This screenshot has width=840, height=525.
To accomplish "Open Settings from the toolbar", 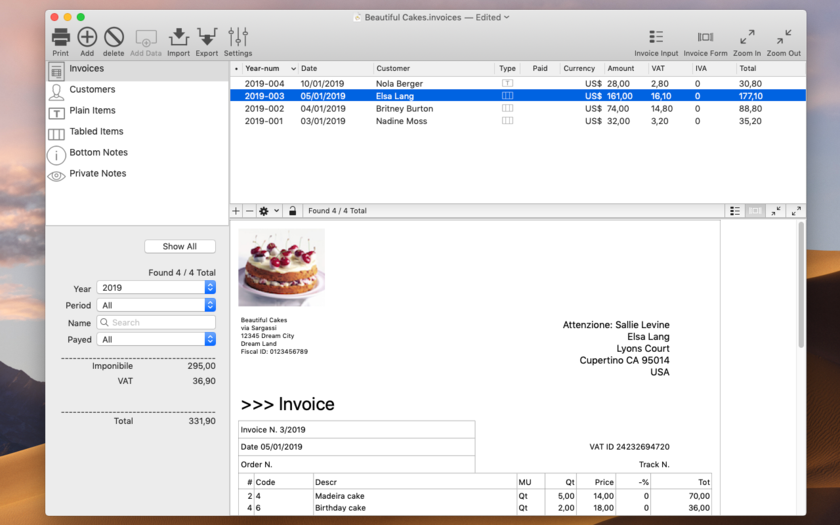I will point(238,38).
